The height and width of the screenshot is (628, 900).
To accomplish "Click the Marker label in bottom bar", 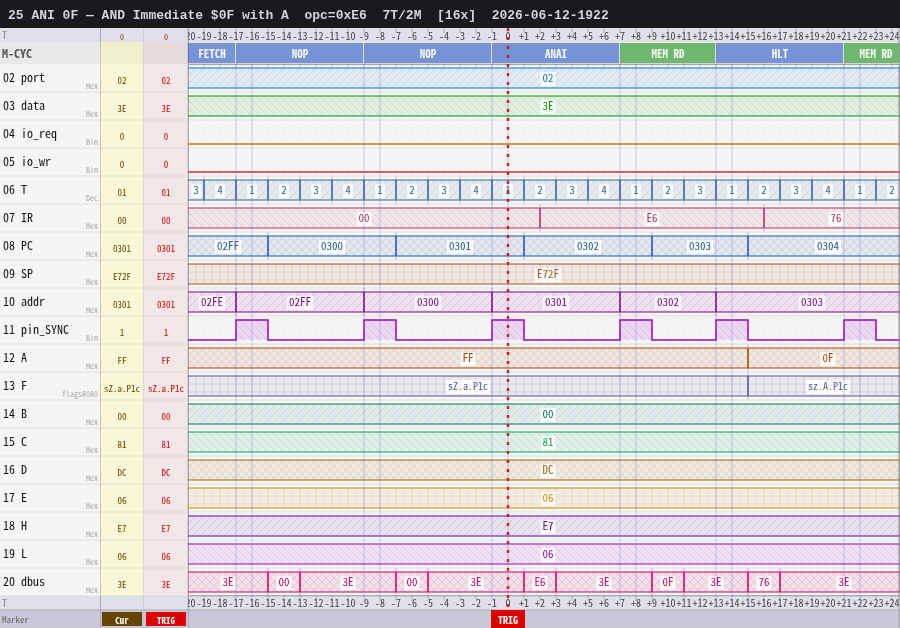I will coord(15,620).
